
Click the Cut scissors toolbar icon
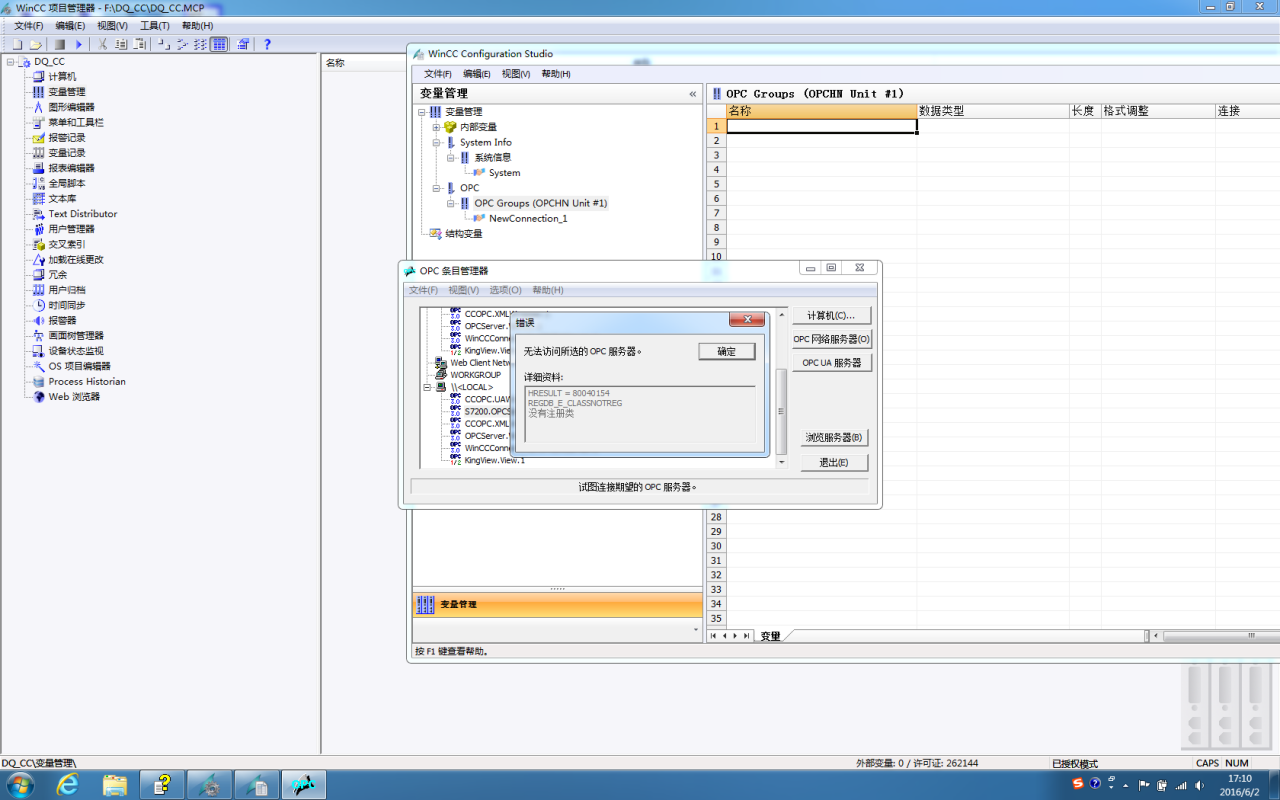pos(102,44)
